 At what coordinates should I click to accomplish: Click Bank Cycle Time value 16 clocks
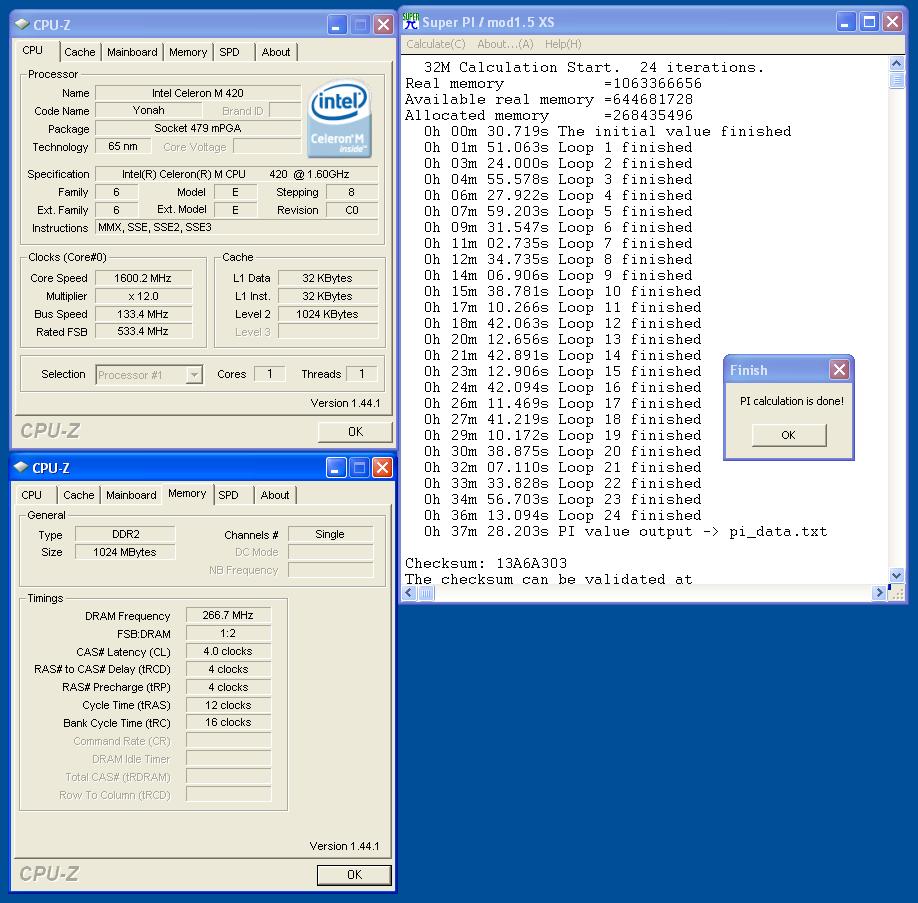[x=228, y=722]
